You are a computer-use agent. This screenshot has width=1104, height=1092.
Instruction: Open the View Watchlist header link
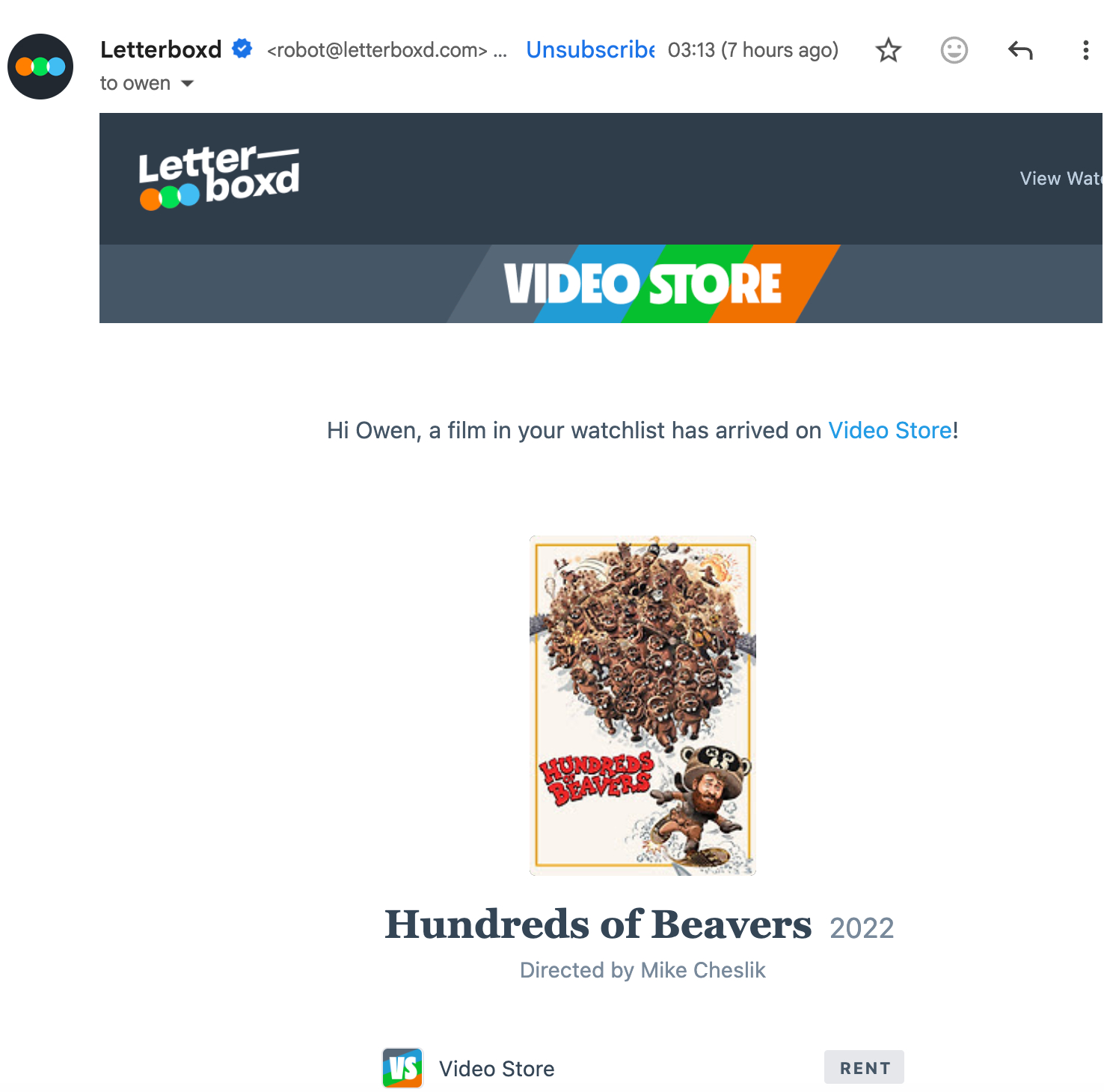coord(1061,178)
